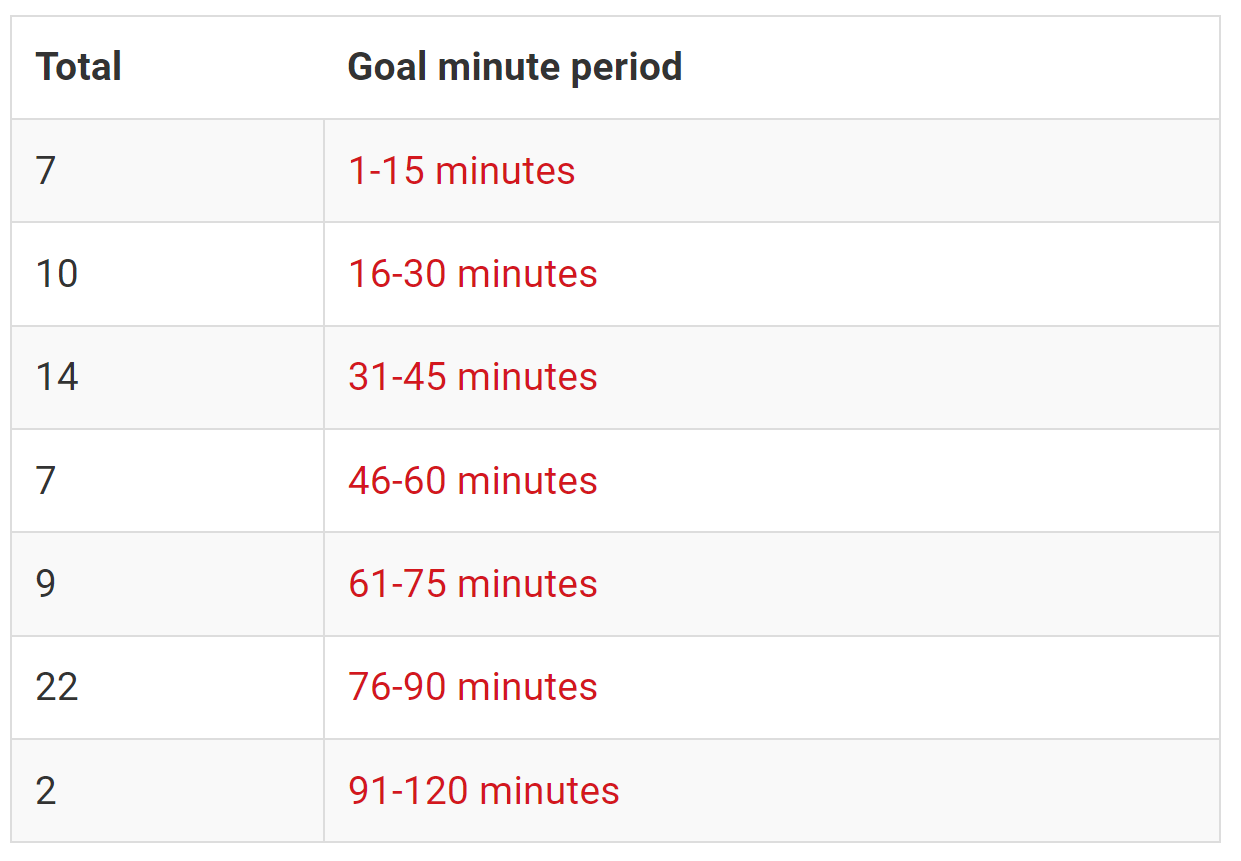This screenshot has height=861, width=1241.
Task: Click the Total column header
Action: [79, 67]
